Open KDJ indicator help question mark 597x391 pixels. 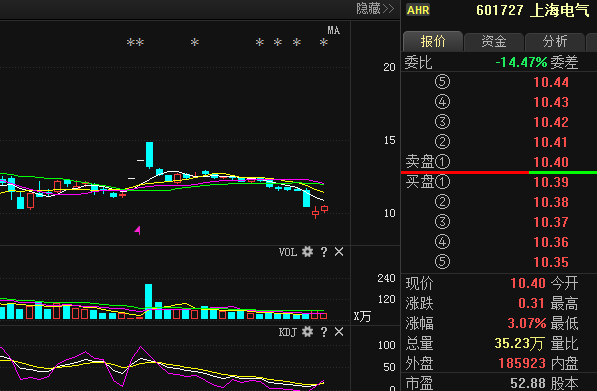click(324, 332)
